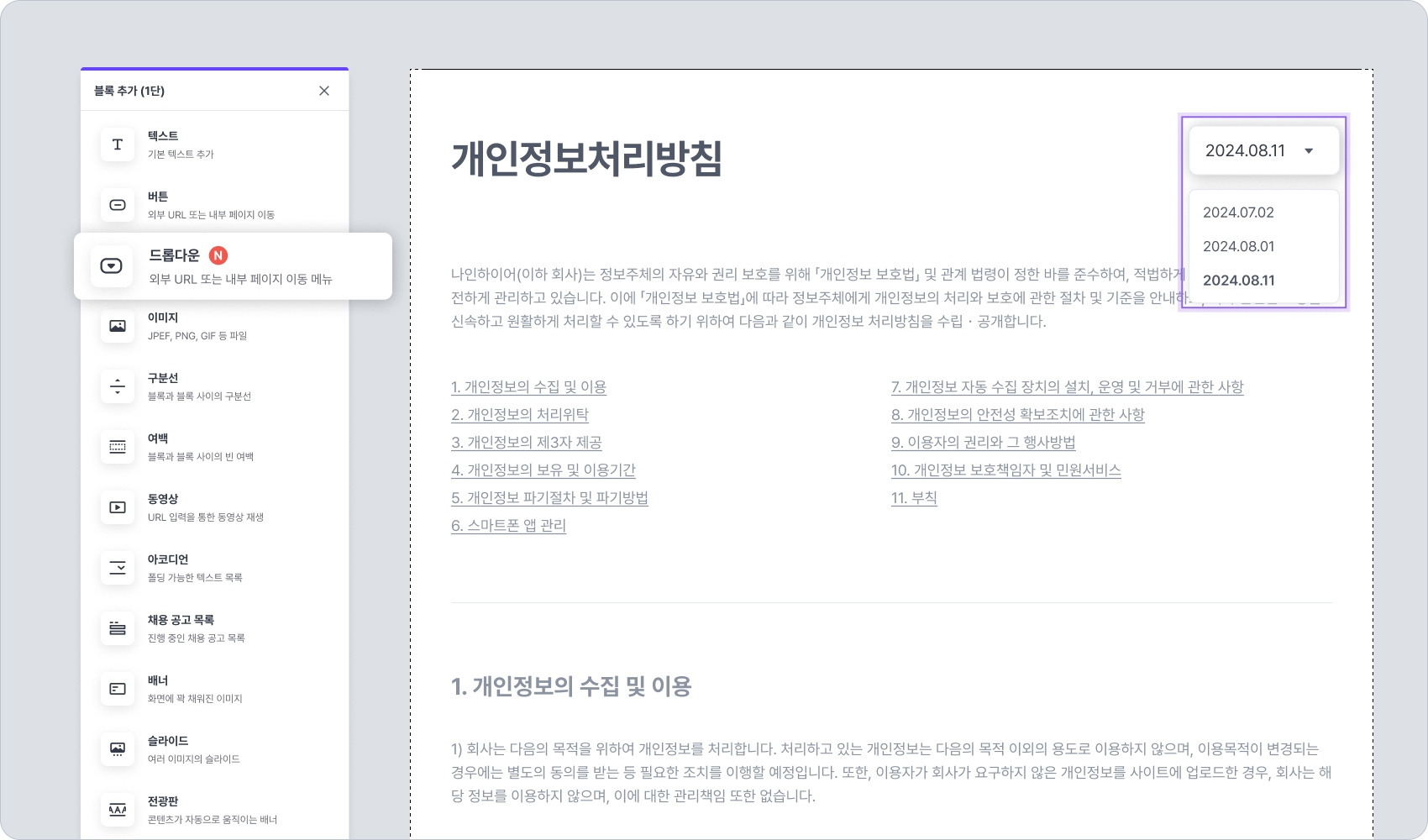Click the section heading 1. 개인정보의 수집 및 이용

[x=571, y=686]
